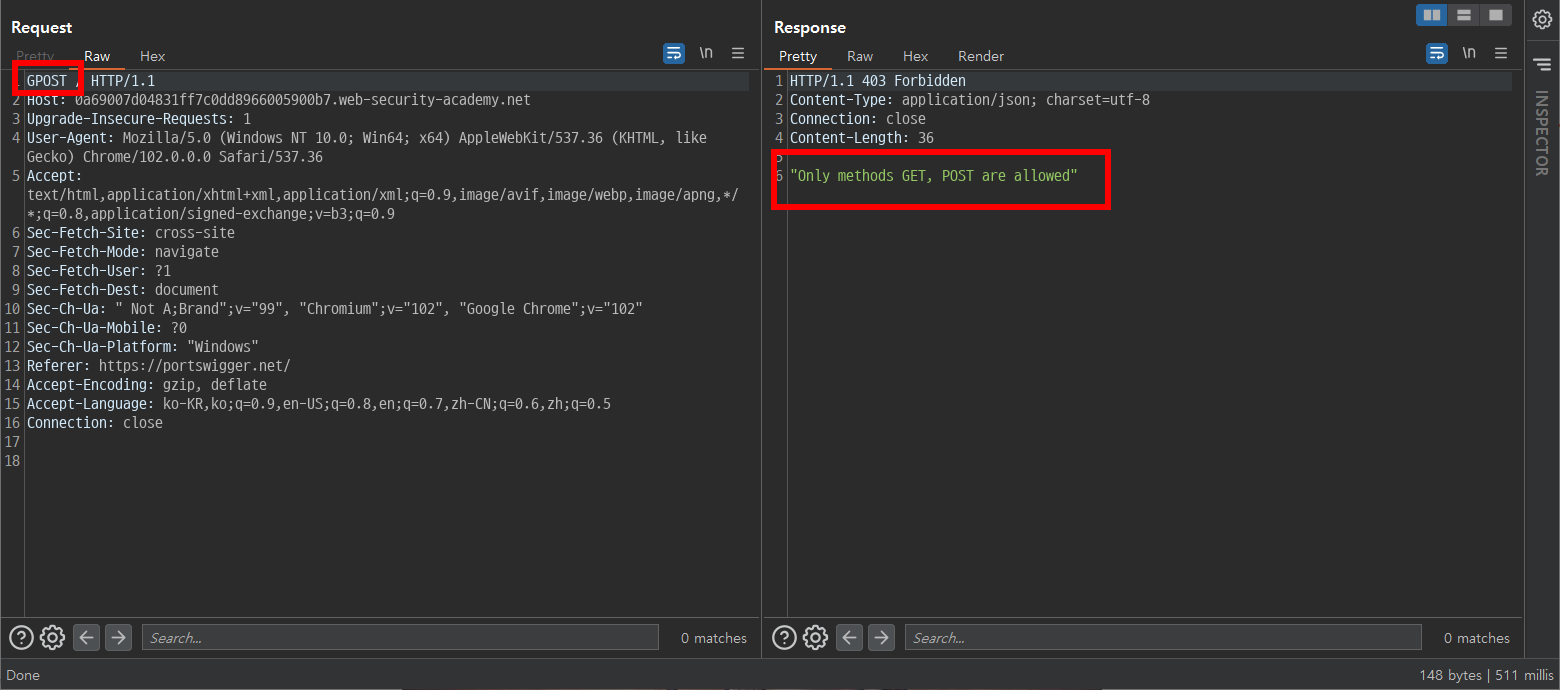
Task: Go to previous Response search match
Action: click(x=849, y=637)
